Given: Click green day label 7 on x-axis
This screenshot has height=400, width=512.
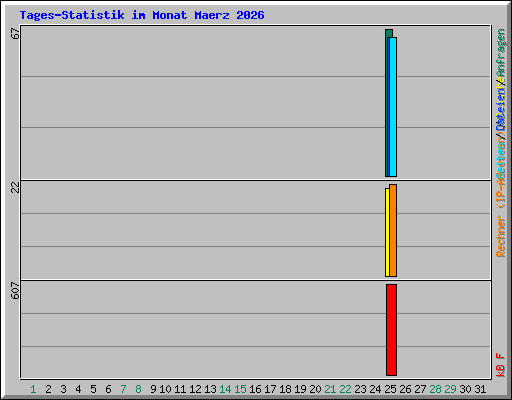Looking at the screenshot, I should 123,389.
